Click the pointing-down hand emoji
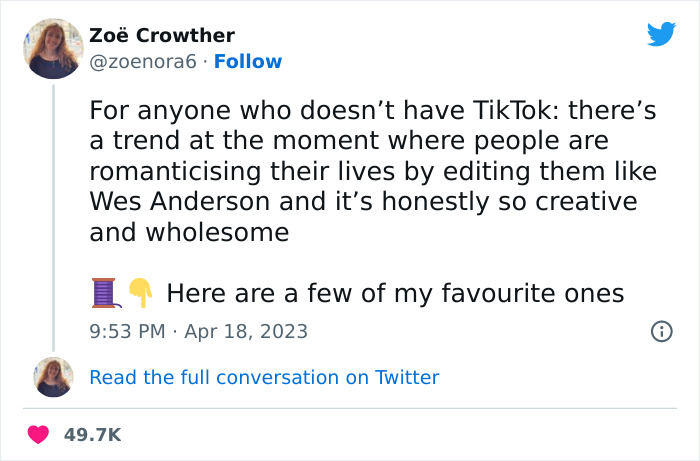Image resolution: width=700 pixels, height=461 pixels. pos(140,293)
